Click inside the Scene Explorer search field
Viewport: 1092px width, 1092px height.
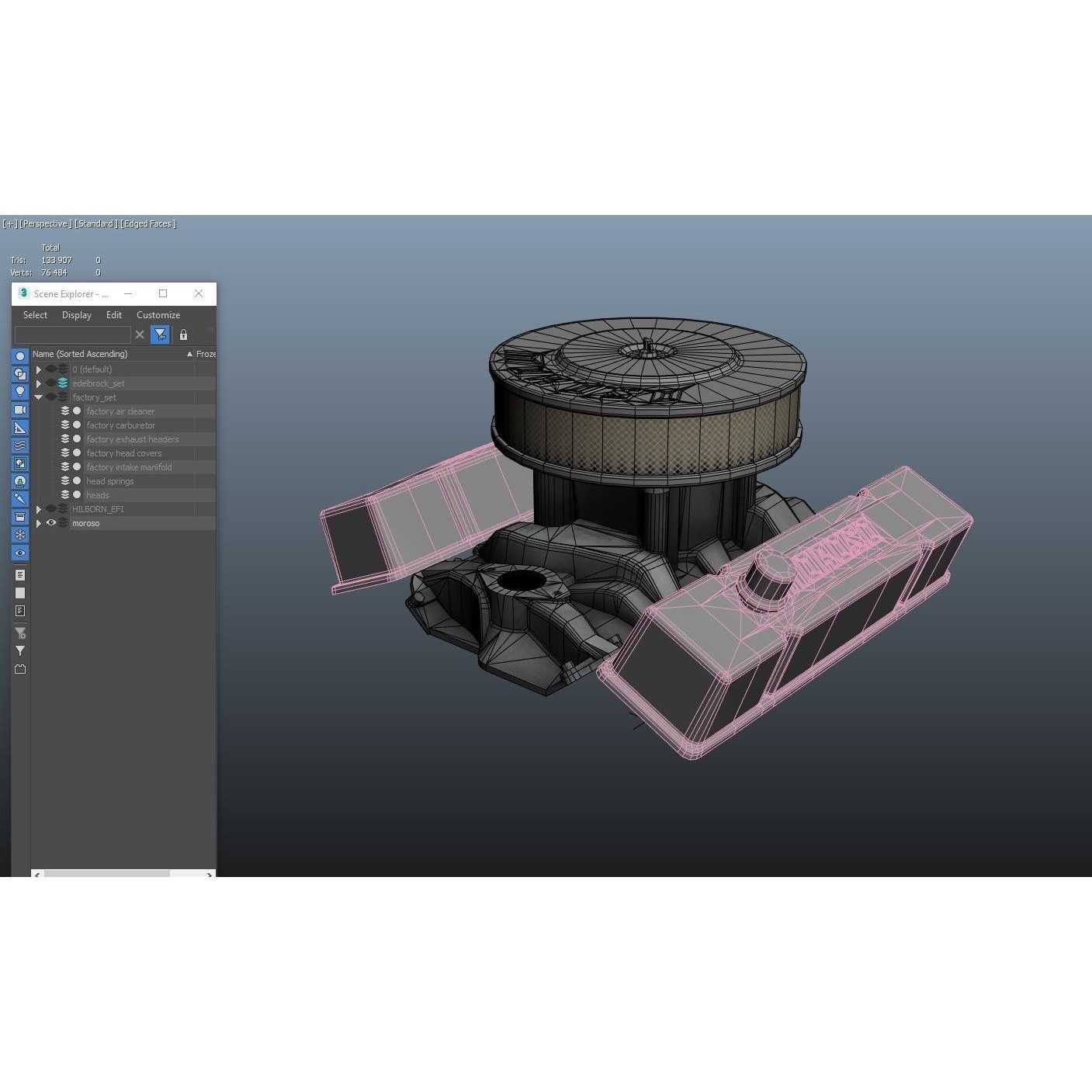[x=74, y=335]
